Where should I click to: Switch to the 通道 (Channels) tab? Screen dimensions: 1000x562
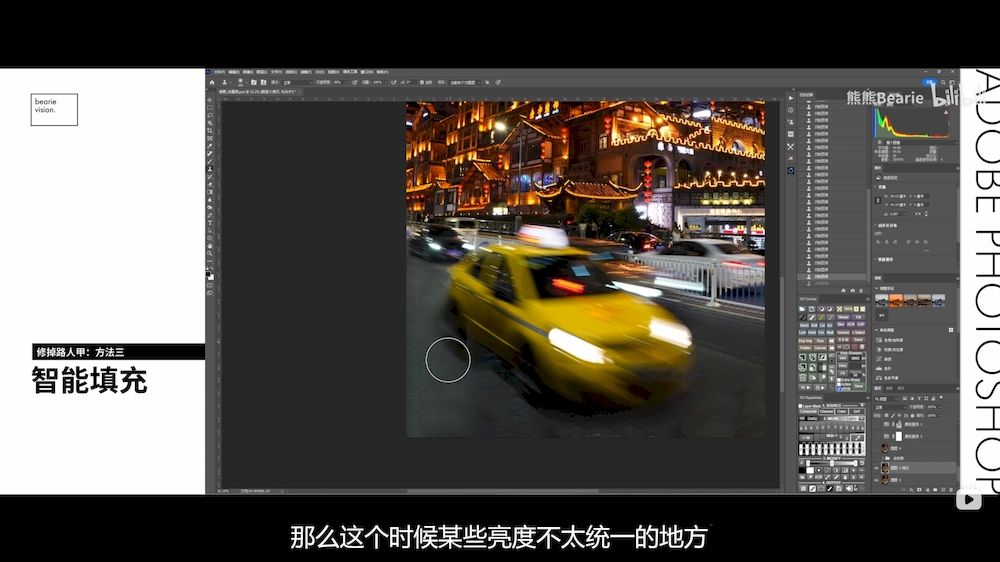coord(890,388)
